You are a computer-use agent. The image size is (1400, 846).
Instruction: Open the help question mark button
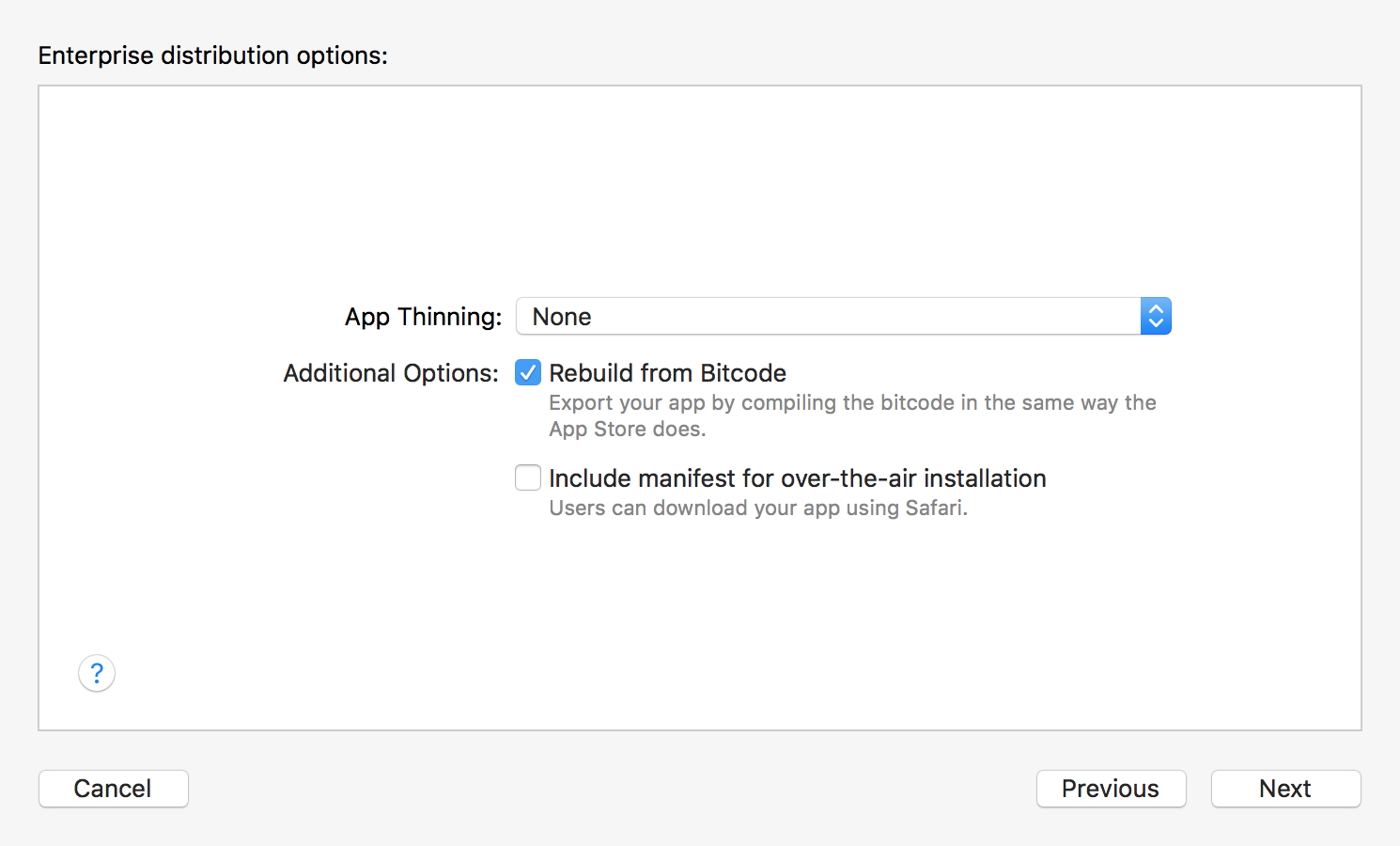(97, 673)
